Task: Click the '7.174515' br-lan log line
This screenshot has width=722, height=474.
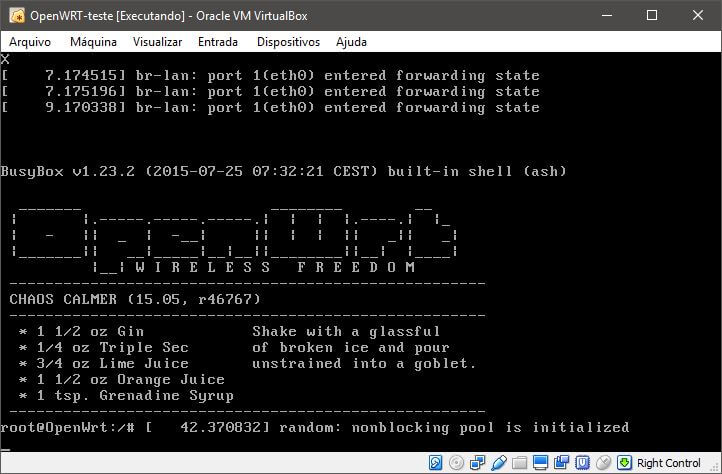Action: (270, 76)
